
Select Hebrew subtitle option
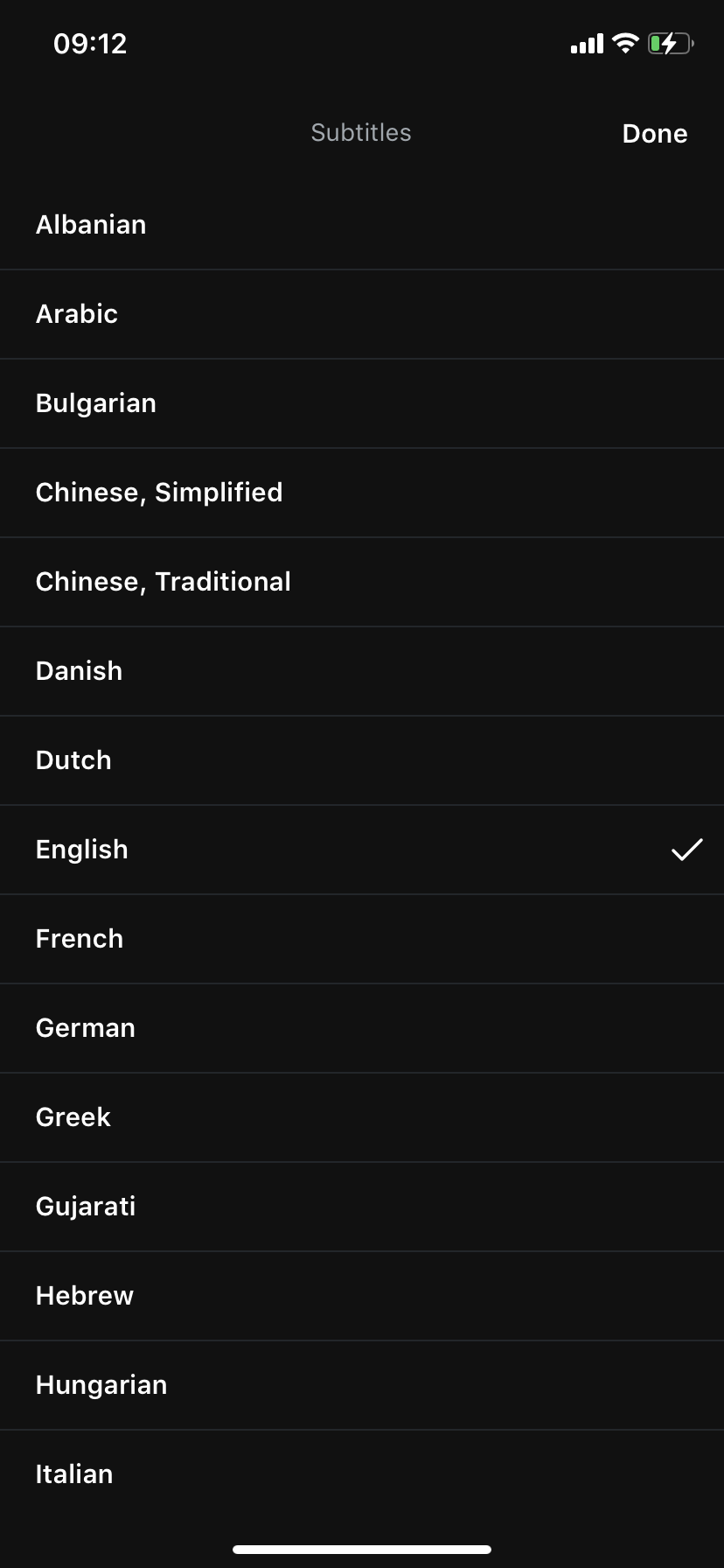[x=362, y=1296]
